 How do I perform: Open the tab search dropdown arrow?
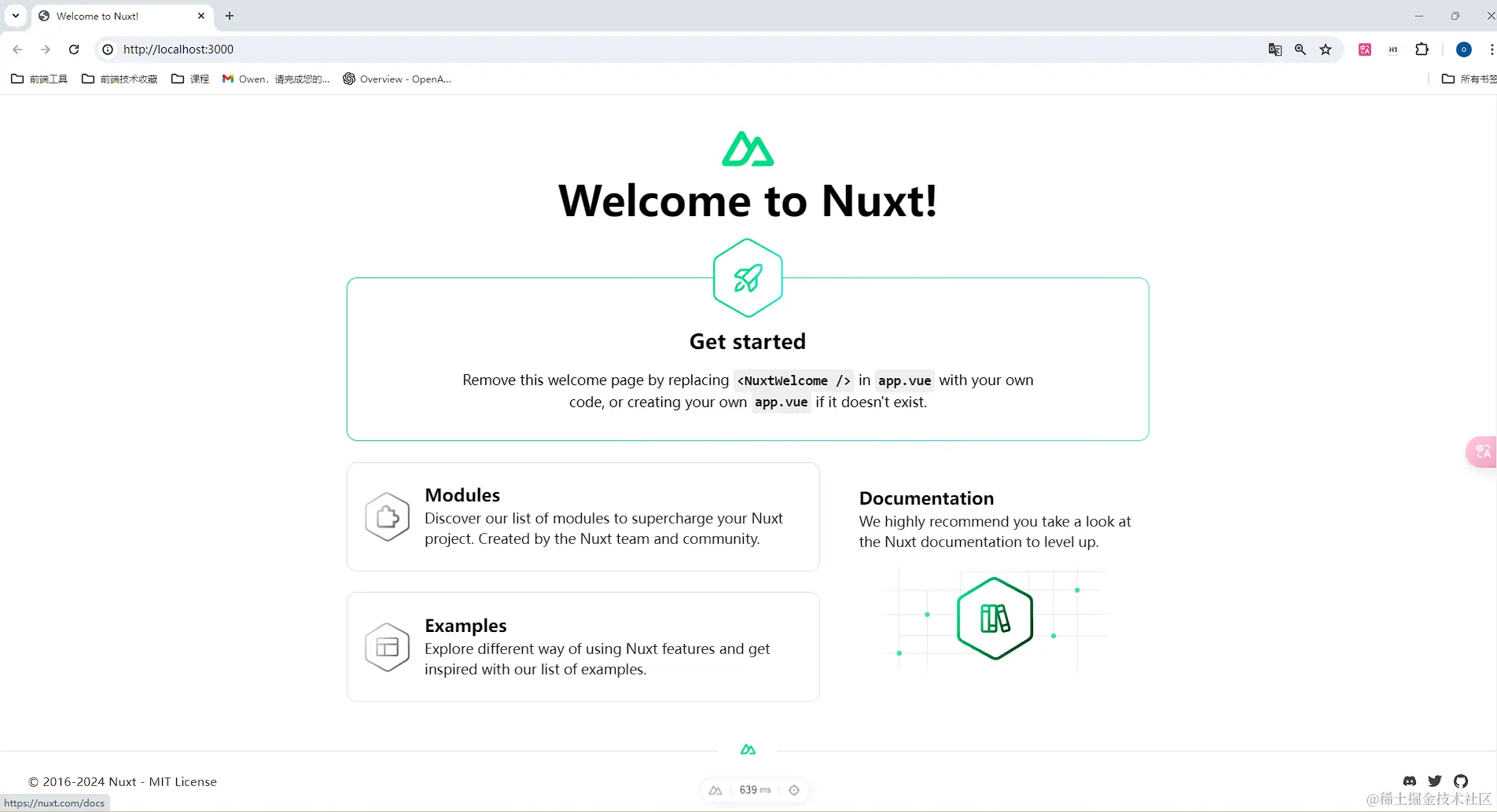pos(16,16)
